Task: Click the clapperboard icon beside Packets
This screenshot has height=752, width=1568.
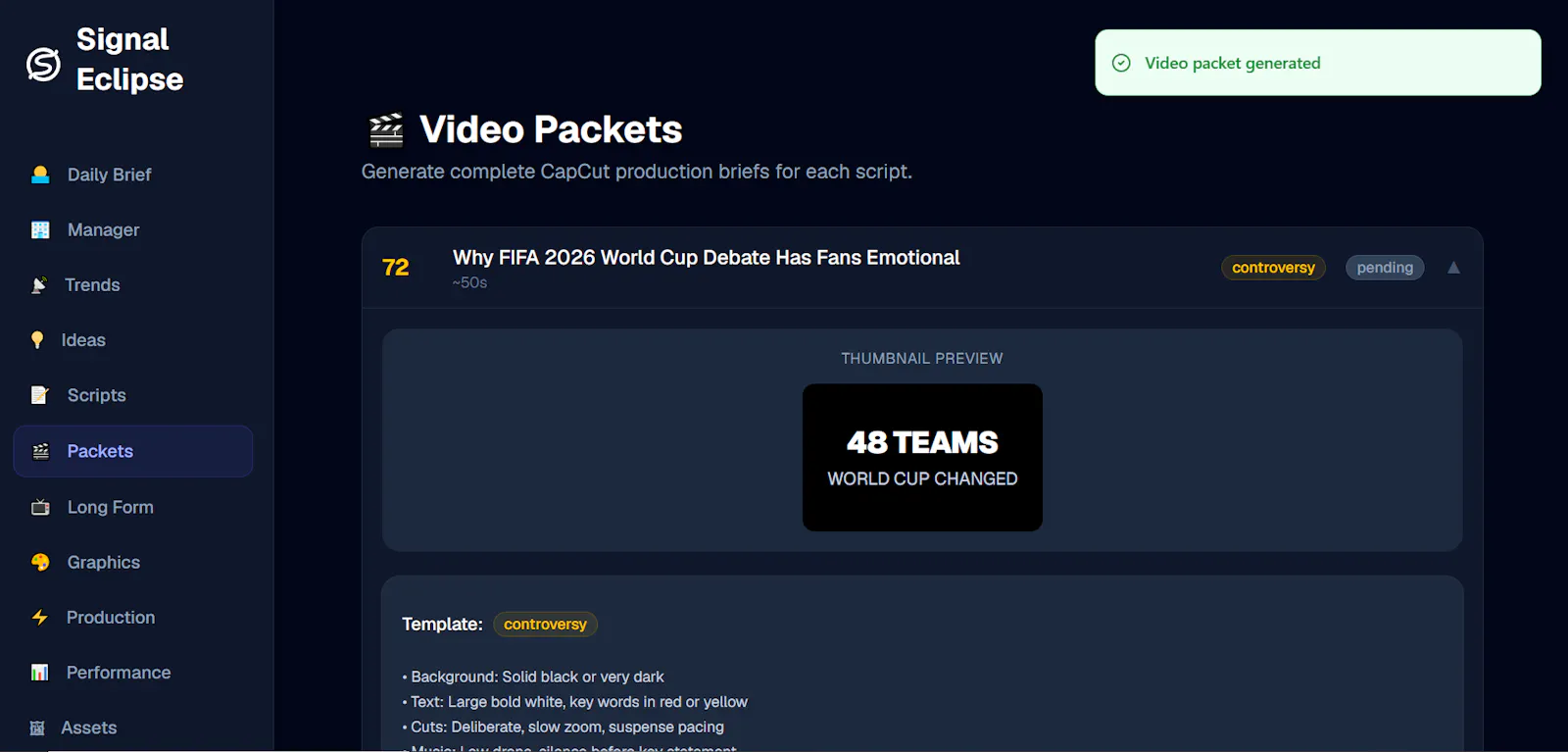Action: pyautogui.click(x=40, y=451)
